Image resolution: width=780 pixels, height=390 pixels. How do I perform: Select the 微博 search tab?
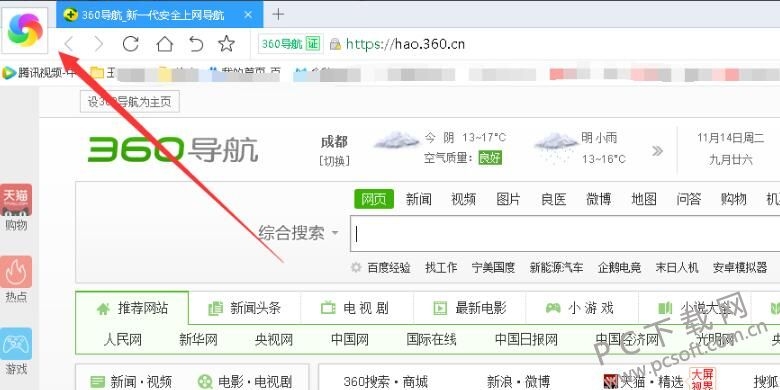point(598,199)
